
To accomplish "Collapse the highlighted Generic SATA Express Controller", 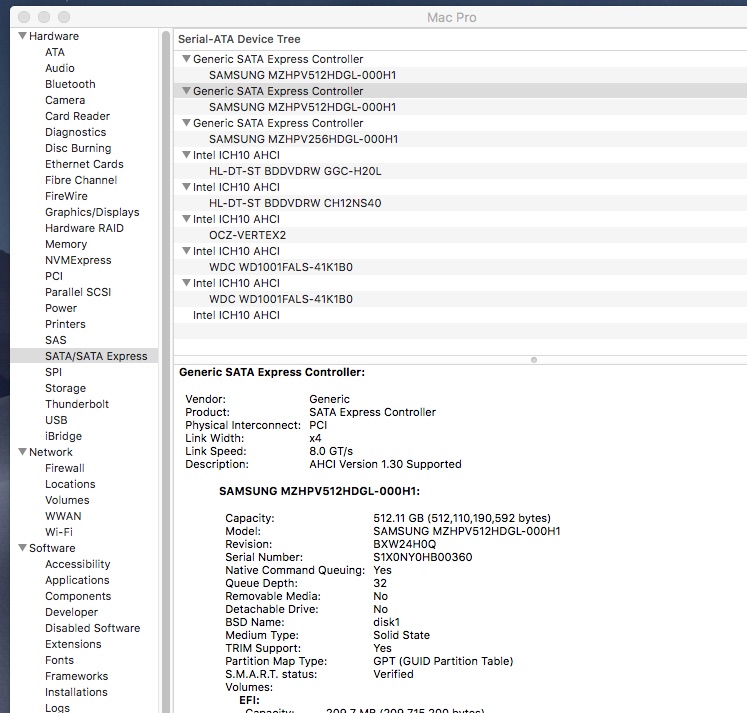I will (x=187, y=90).
